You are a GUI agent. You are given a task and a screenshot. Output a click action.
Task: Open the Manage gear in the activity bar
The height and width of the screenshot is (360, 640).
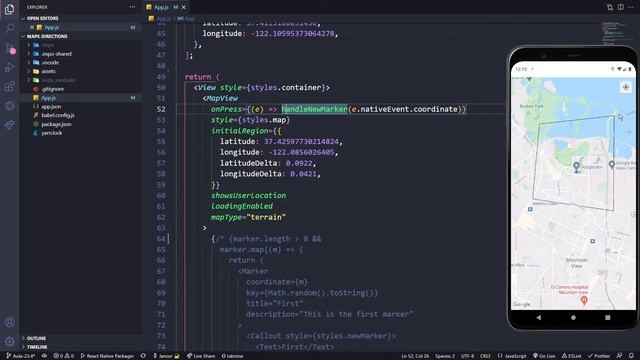(9, 341)
